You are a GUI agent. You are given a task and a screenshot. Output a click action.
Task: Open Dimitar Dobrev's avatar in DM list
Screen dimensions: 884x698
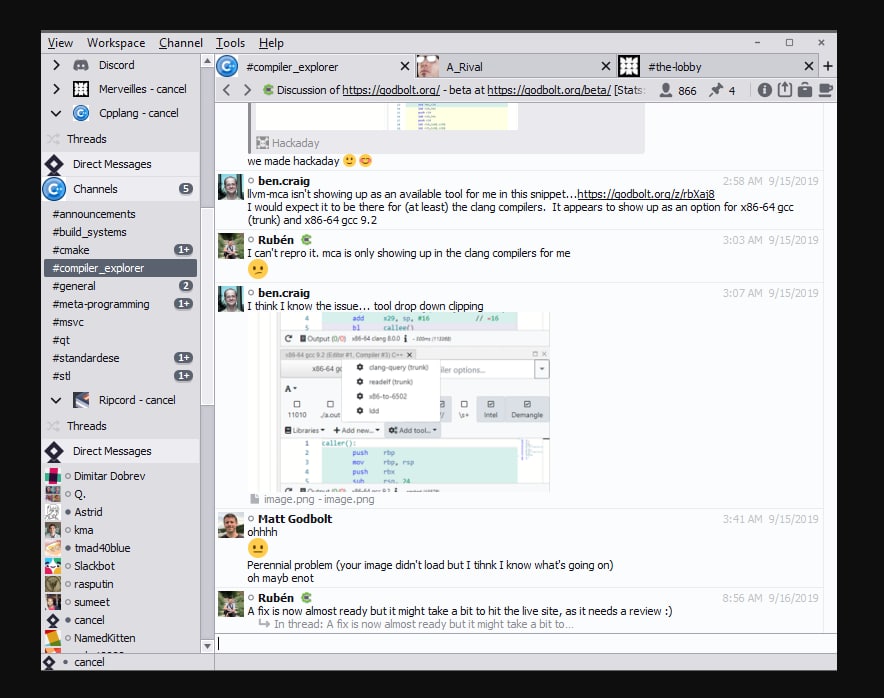coord(52,476)
